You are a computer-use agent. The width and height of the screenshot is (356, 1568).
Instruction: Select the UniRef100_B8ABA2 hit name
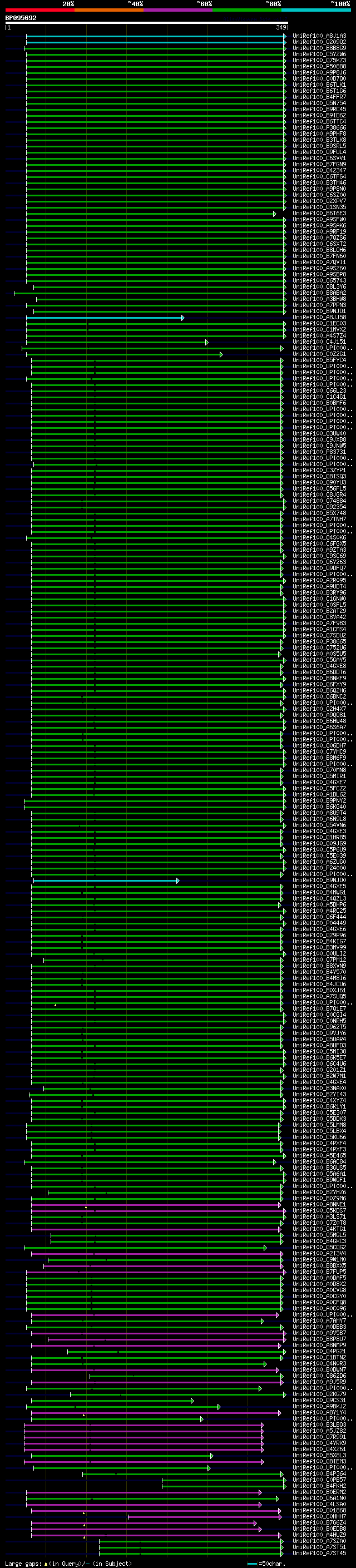pos(319,293)
